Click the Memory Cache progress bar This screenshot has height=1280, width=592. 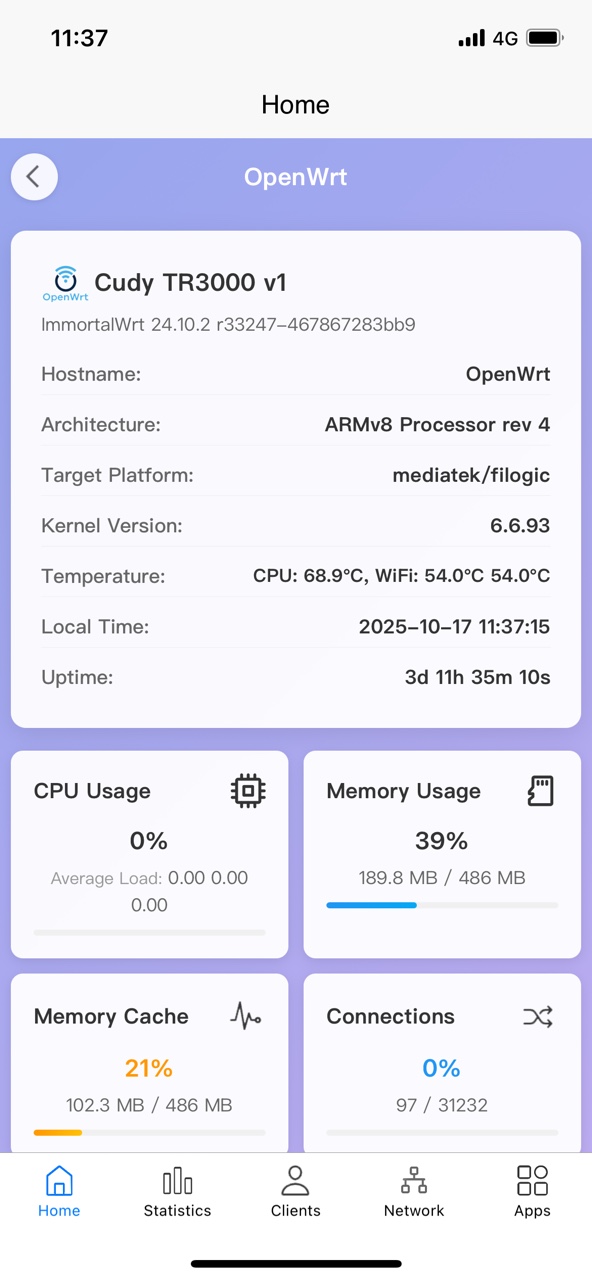coord(149,1132)
